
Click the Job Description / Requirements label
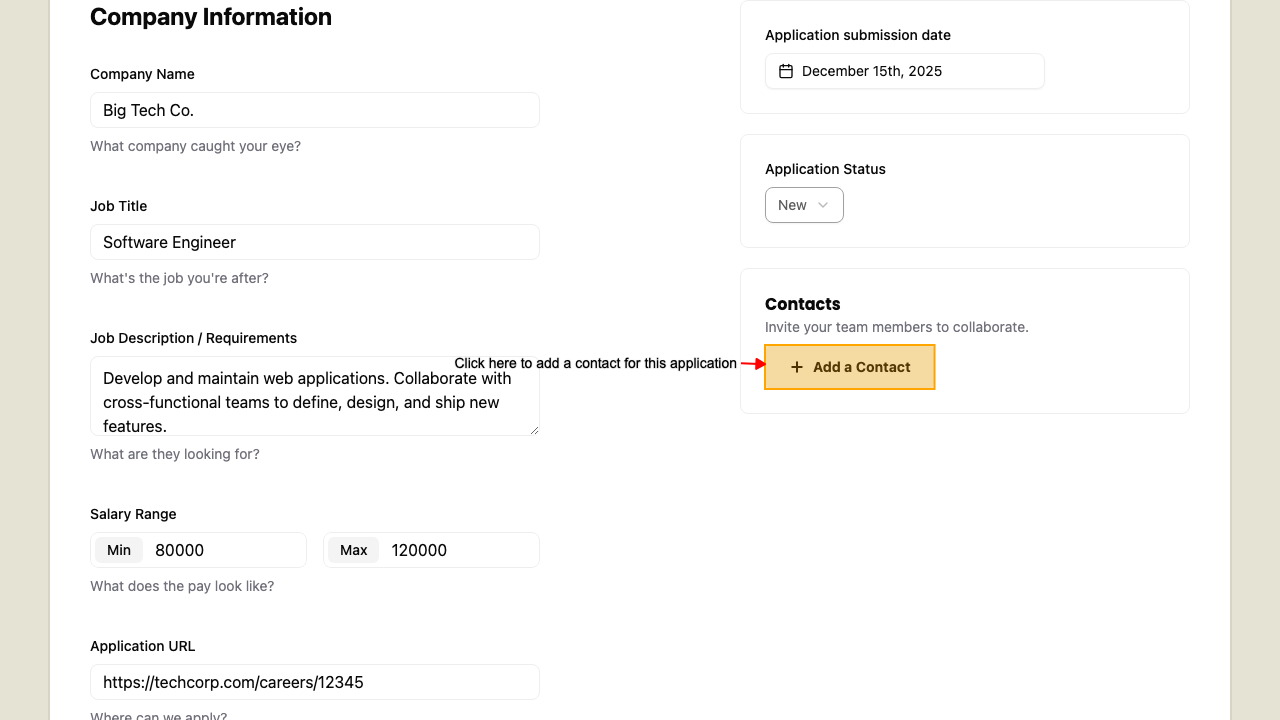193,338
